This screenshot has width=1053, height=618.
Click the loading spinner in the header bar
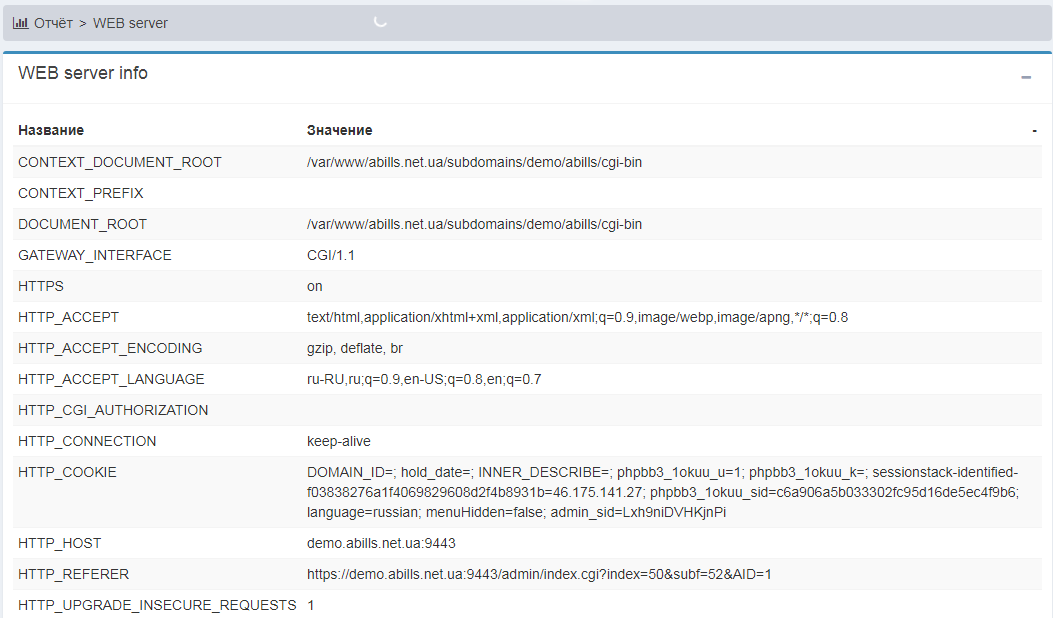[380, 22]
